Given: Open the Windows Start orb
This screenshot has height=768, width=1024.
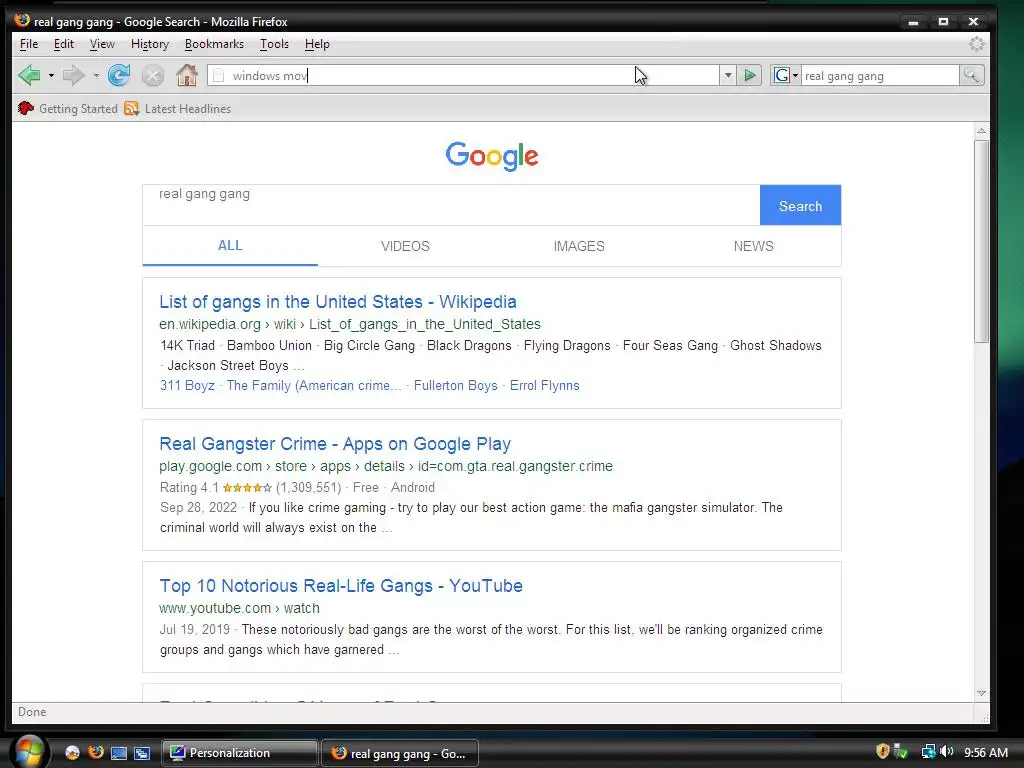Looking at the screenshot, I should (29, 752).
